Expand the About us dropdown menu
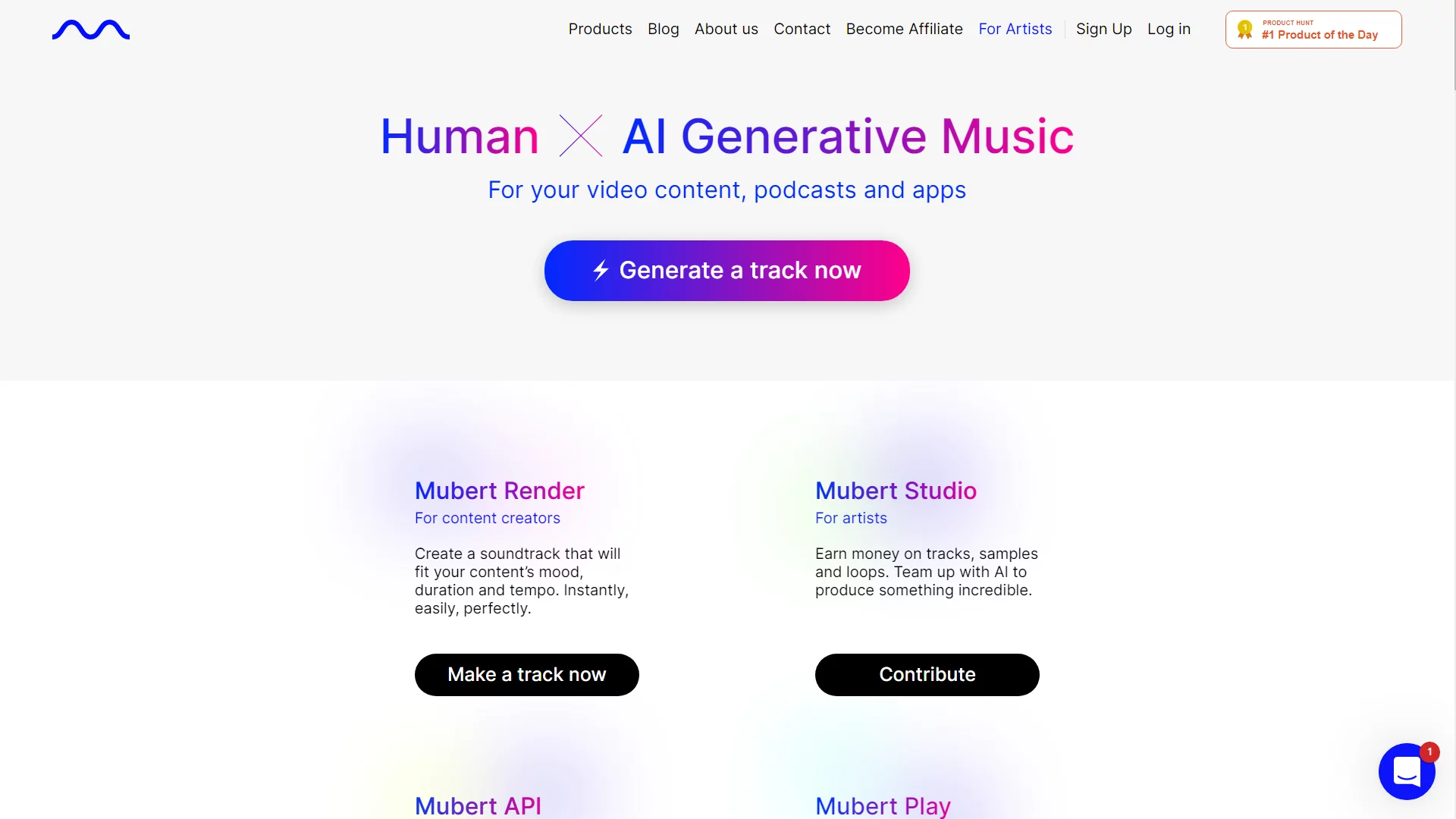 pos(726,28)
